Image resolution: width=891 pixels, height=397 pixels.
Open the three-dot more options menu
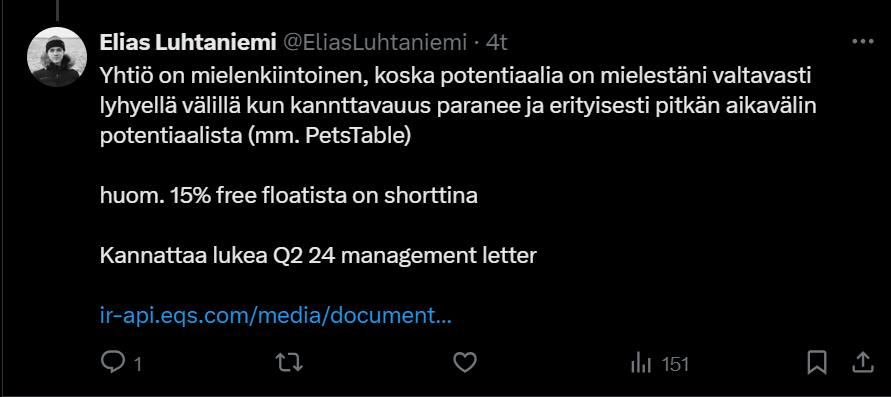[863, 42]
